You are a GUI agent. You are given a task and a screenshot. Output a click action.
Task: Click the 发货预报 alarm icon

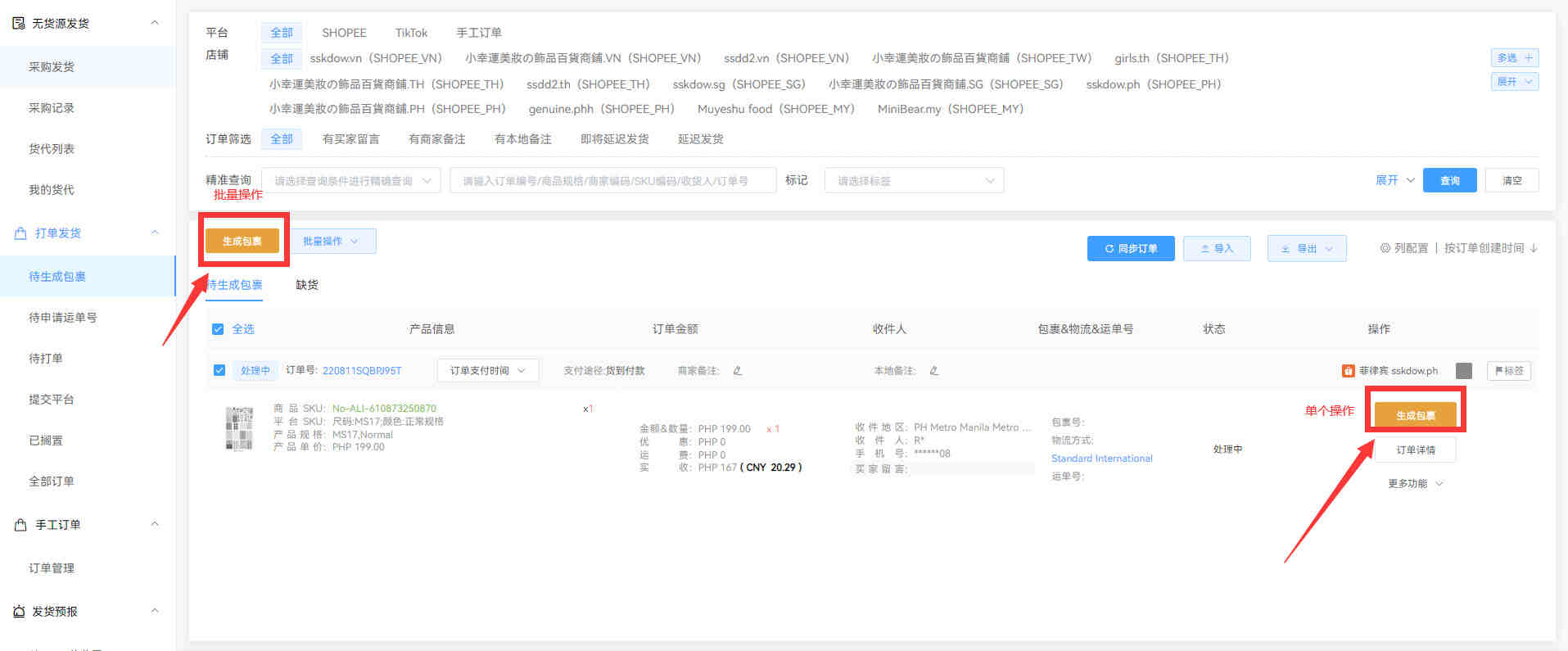(x=19, y=612)
